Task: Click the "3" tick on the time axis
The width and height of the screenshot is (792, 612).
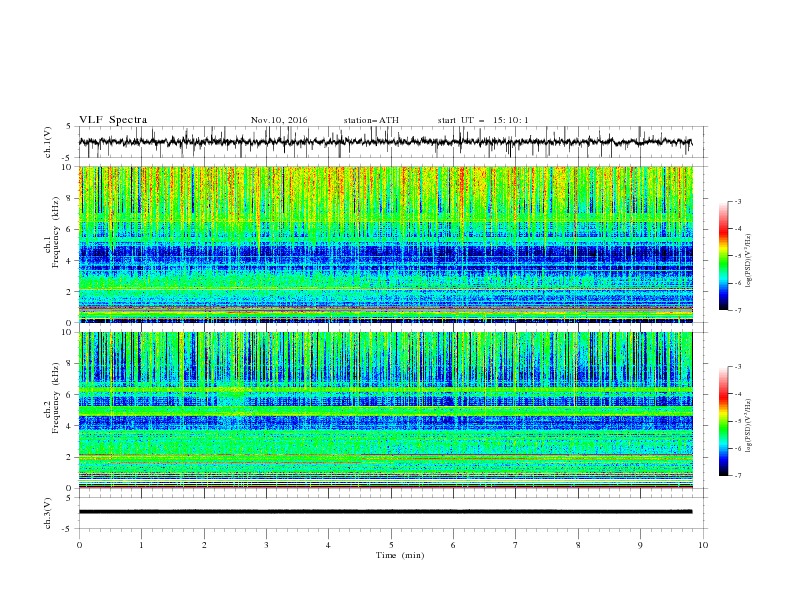Action: coord(266,545)
